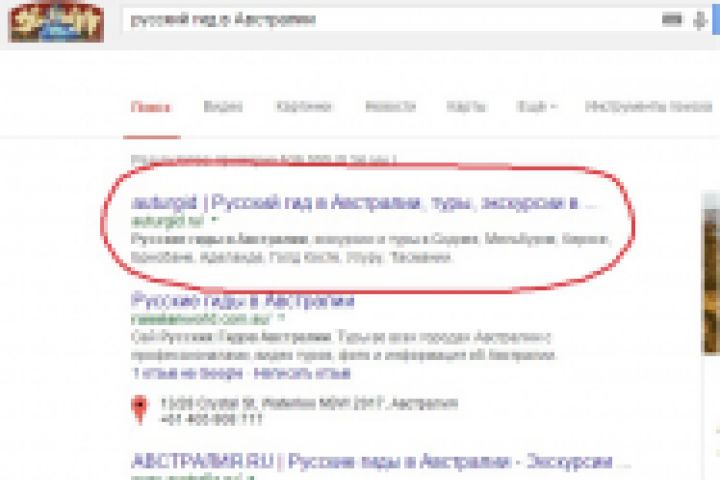
Task: Open the Карты tab
Action: coord(466,107)
